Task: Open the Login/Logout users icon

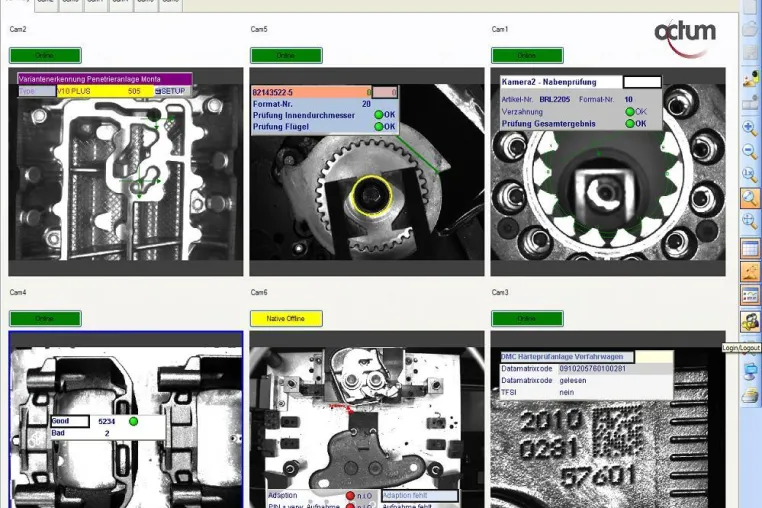Action: tap(750, 321)
